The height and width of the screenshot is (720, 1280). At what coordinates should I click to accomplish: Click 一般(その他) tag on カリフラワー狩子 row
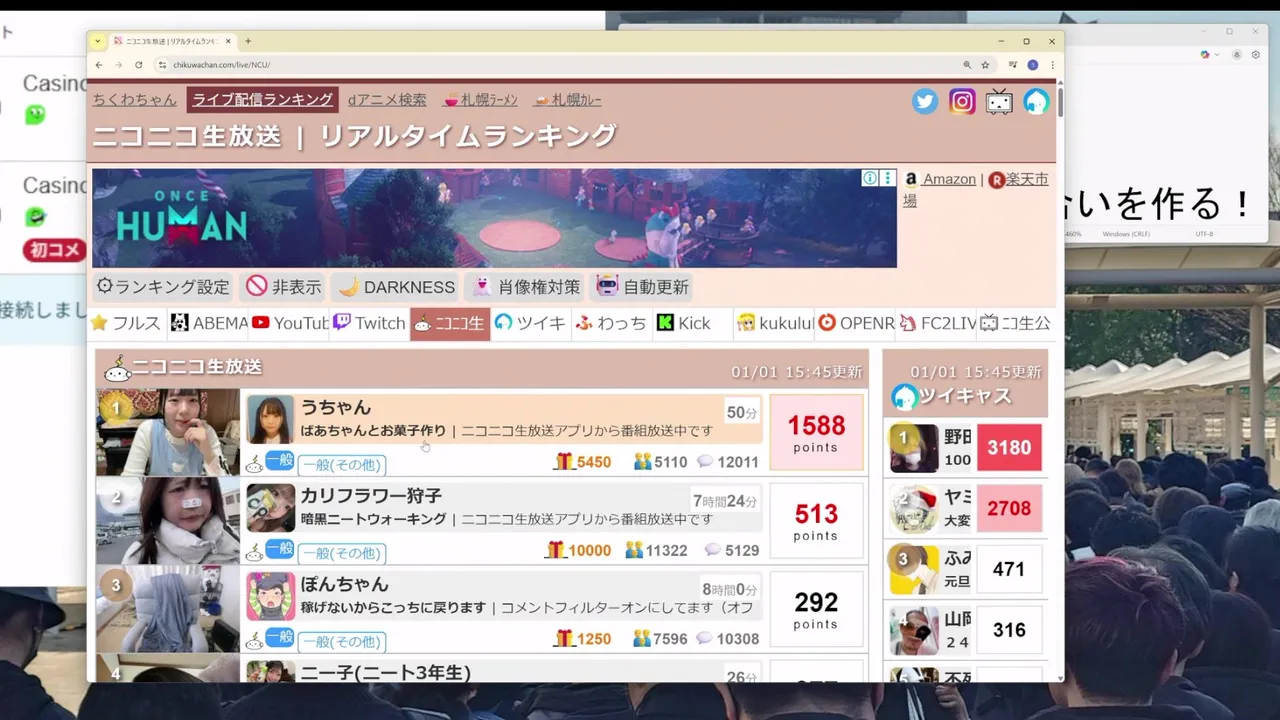click(x=342, y=553)
